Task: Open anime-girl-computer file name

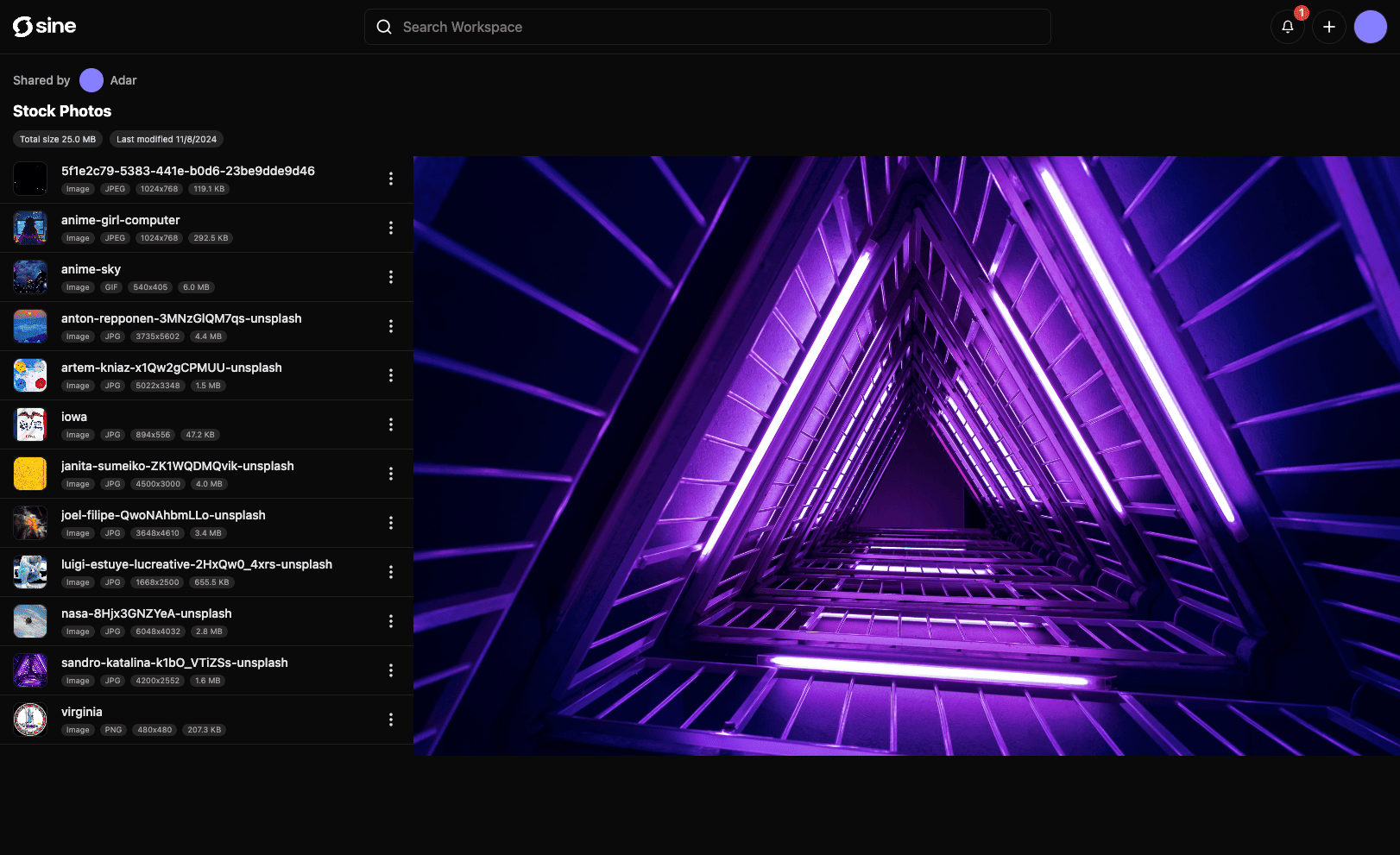Action: pos(121,220)
